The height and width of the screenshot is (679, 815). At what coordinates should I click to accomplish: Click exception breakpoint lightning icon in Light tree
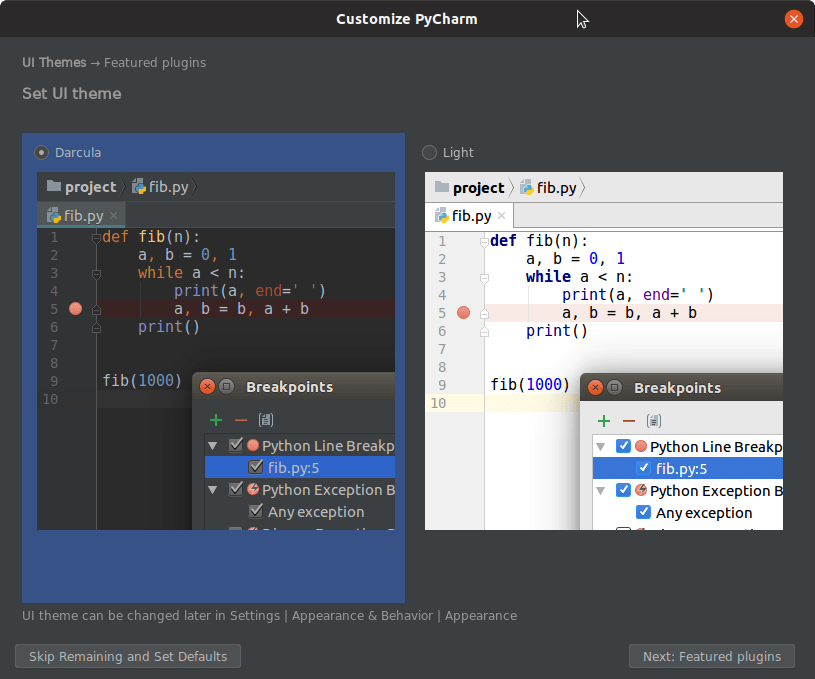(x=641, y=490)
